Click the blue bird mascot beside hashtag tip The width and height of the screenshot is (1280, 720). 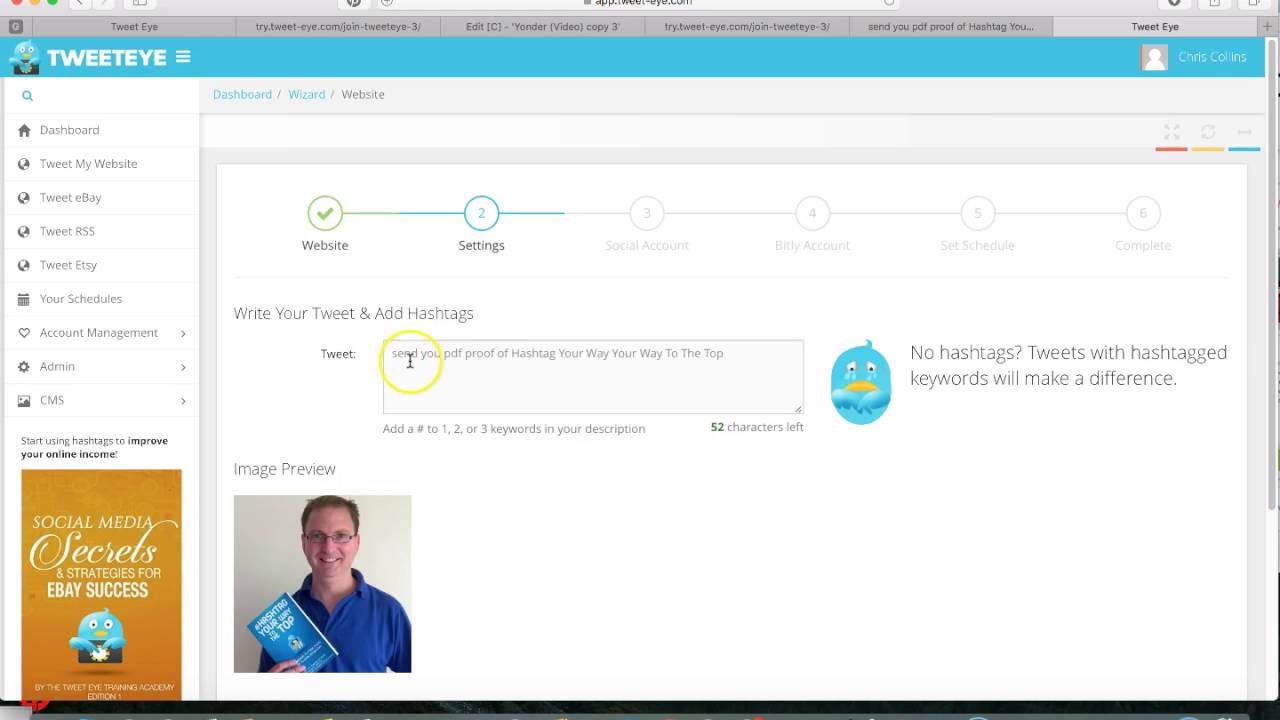pos(861,383)
